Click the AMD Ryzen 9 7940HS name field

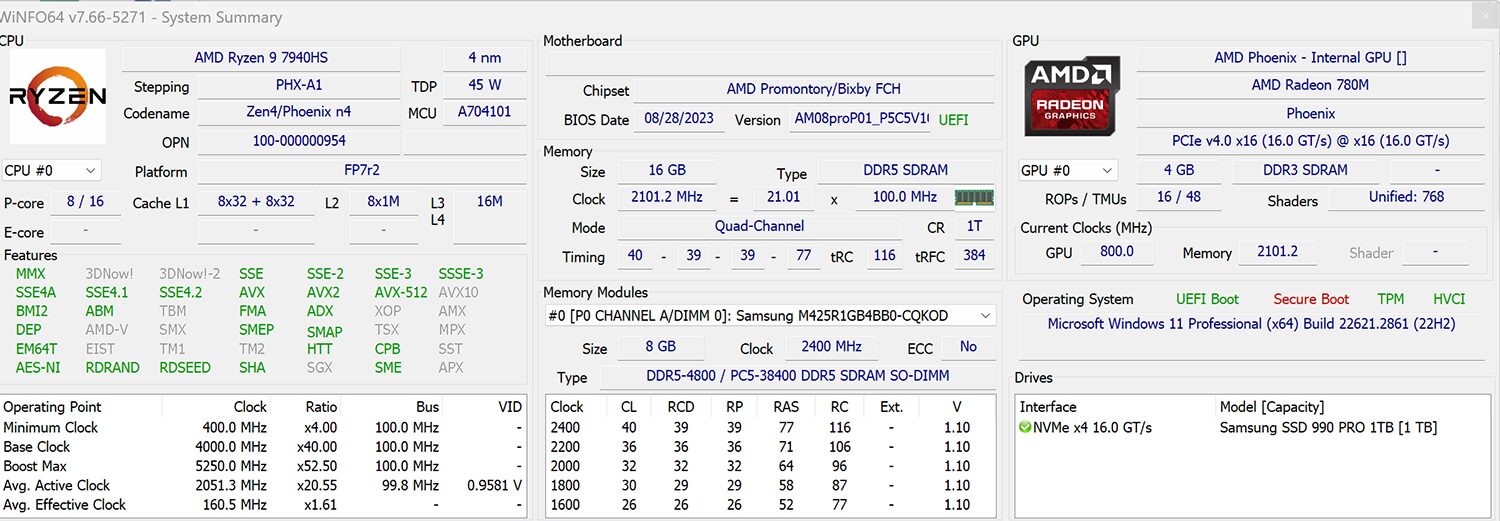tap(258, 58)
